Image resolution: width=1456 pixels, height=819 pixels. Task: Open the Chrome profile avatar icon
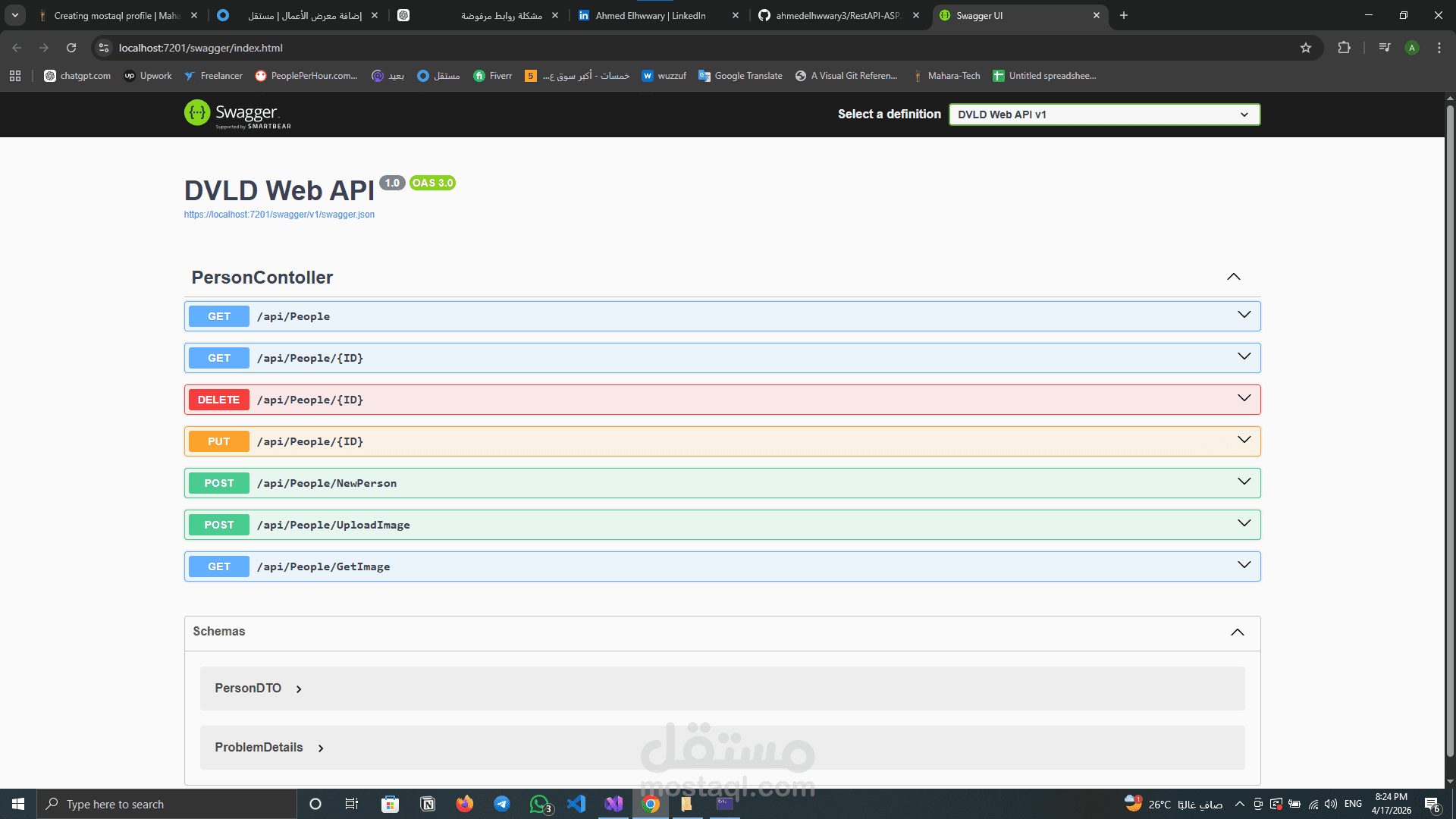(1411, 48)
